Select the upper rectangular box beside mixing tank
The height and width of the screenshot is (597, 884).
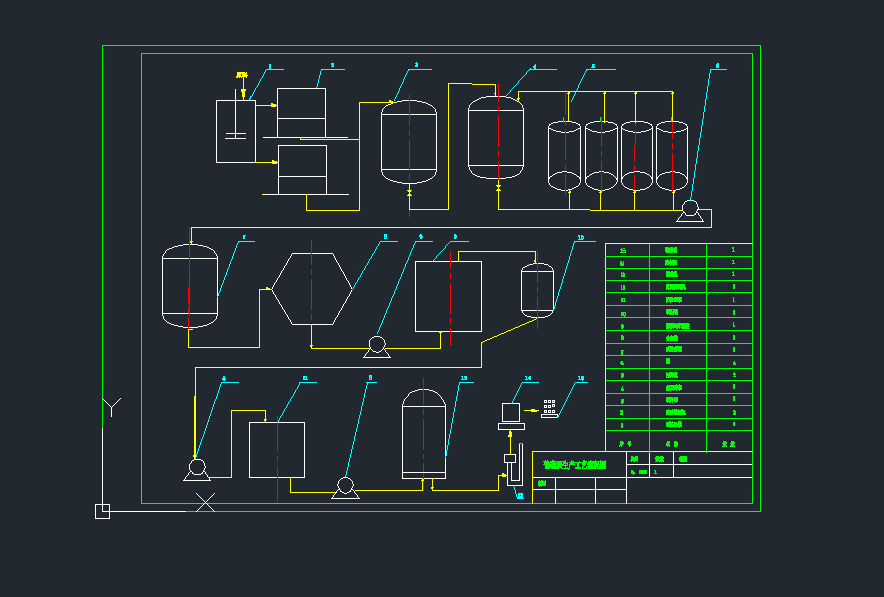302,113
